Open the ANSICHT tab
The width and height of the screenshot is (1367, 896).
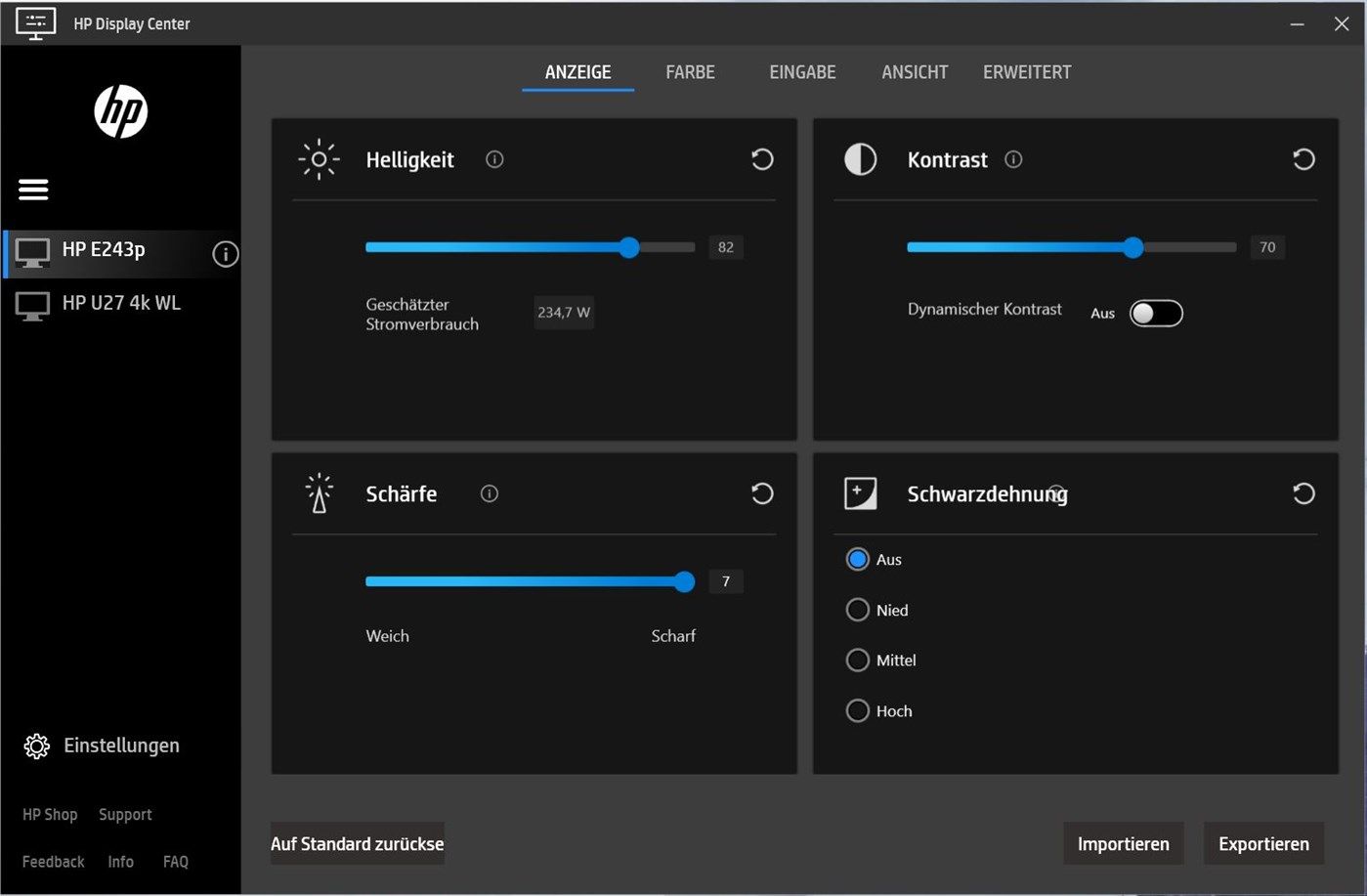tap(915, 72)
